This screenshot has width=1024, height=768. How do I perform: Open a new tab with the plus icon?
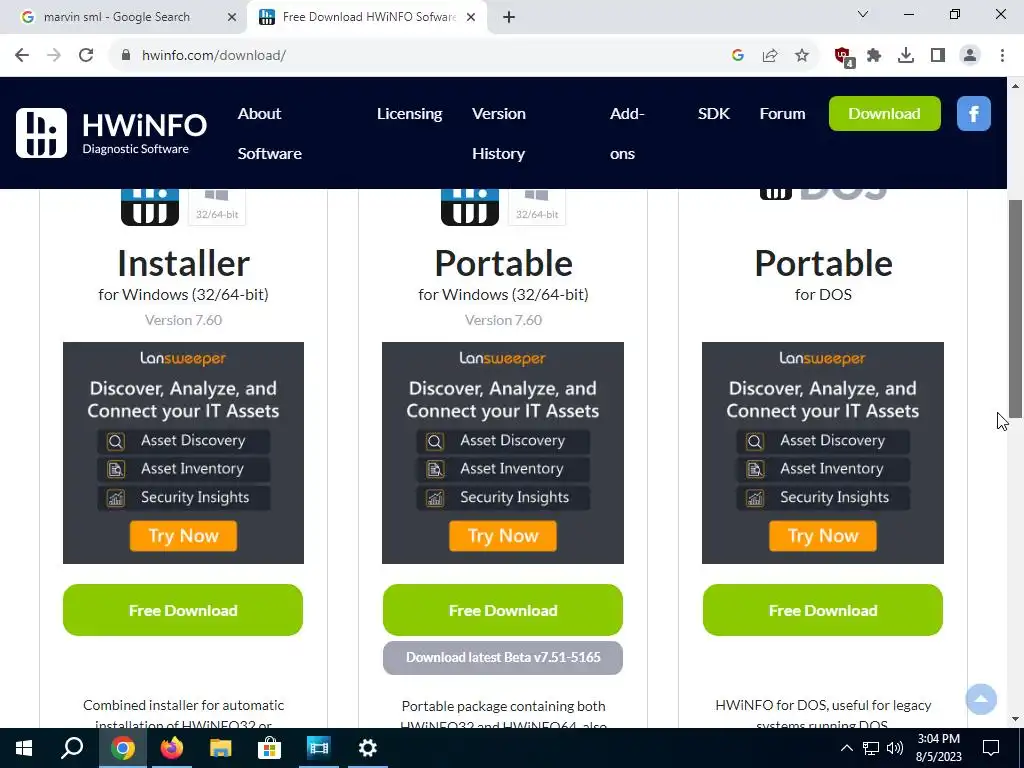coord(509,17)
